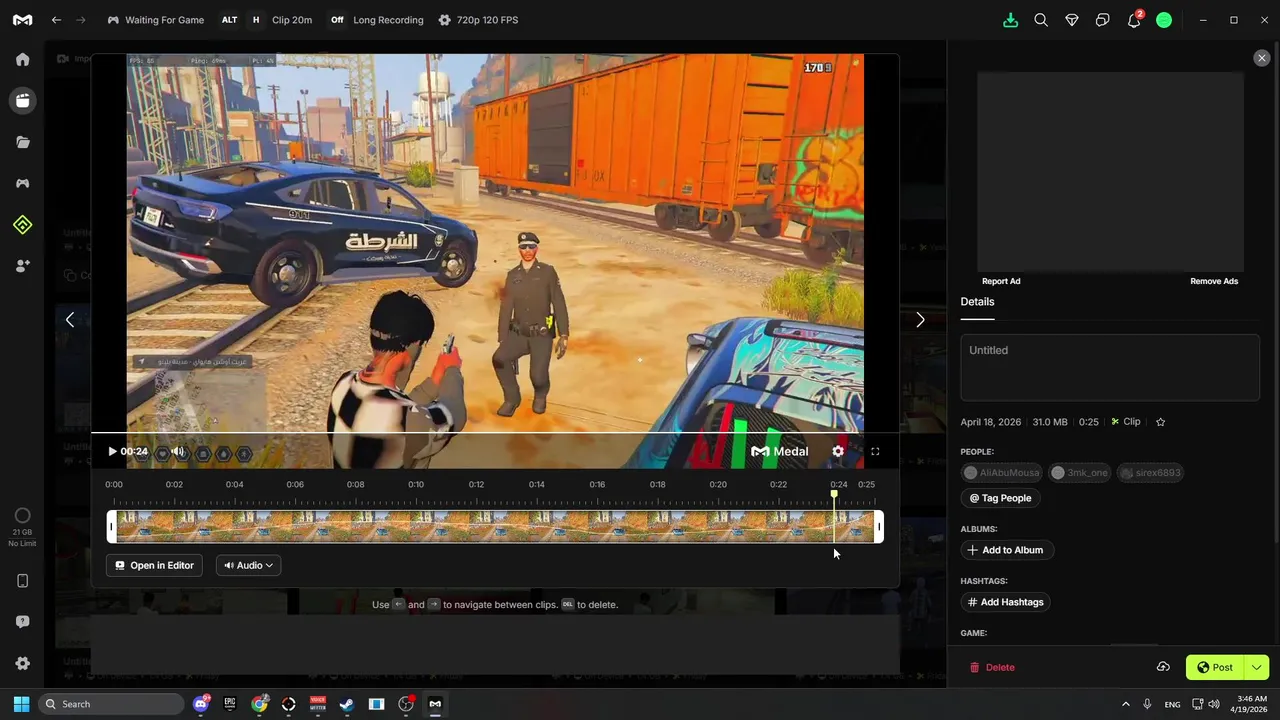Open the downloads icon in top bar
The width and height of the screenshot is (1280, 720).
[1010, 20]
